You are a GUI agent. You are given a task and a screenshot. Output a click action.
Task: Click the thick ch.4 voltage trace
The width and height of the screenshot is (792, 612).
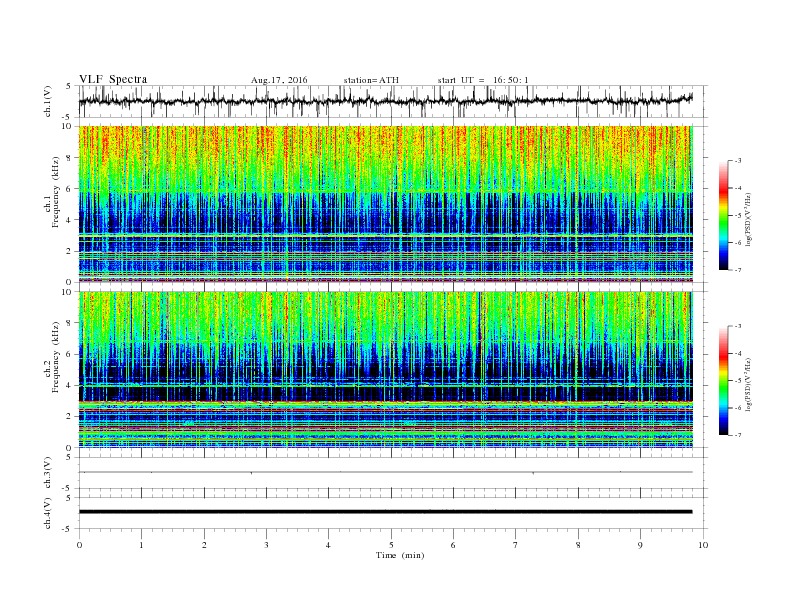pos(385,512)
